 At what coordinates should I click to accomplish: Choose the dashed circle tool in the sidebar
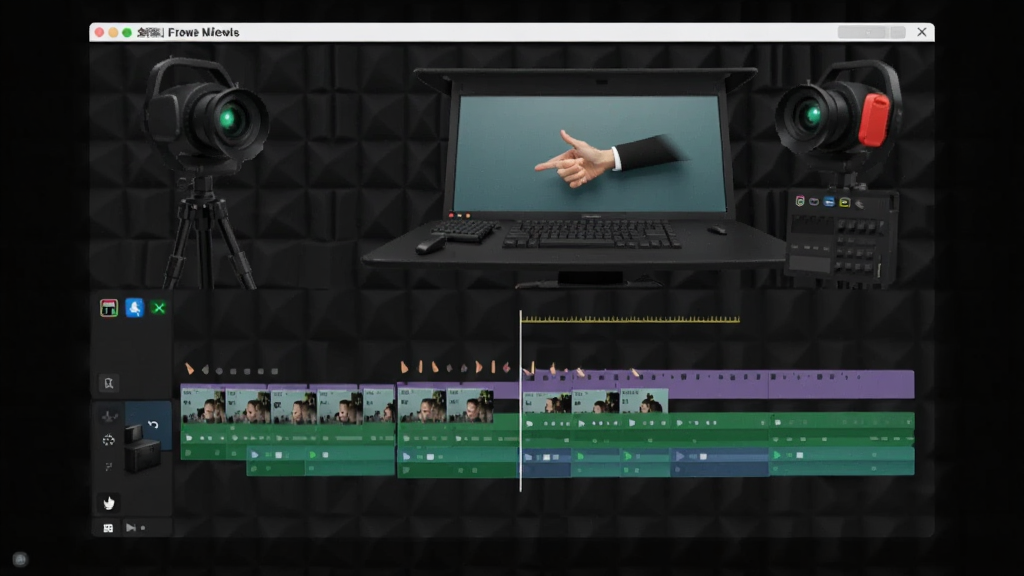[x=108, y=440]
